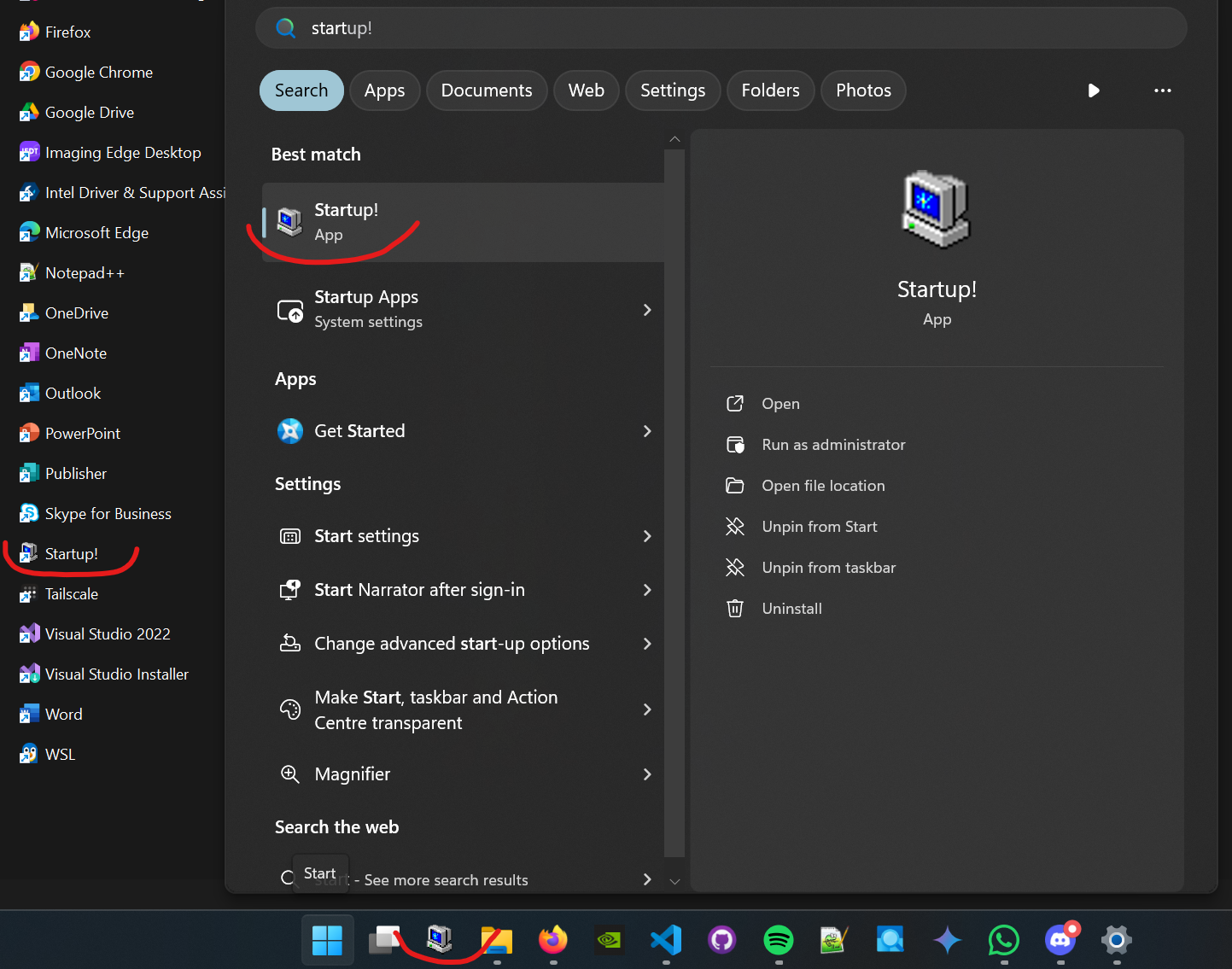Choose Open file location
1232x969 pixels.
tap(822, 486)
